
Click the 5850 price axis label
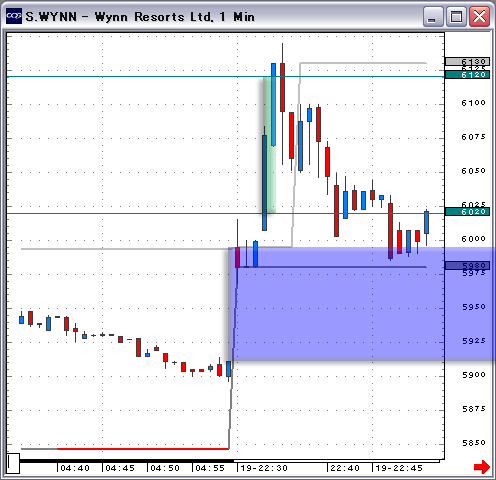(x=474, y=443)
